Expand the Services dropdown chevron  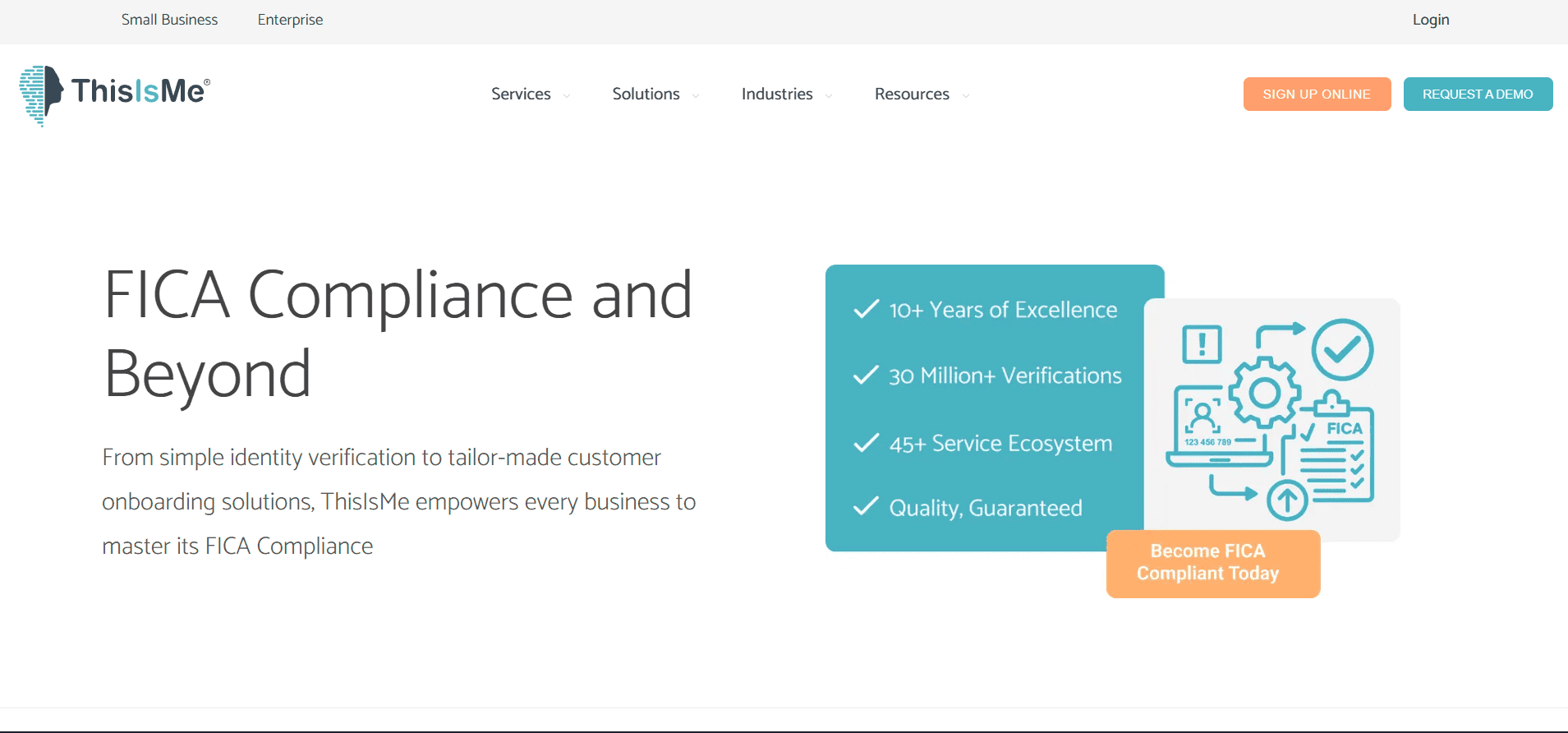(x=567, y=96)
